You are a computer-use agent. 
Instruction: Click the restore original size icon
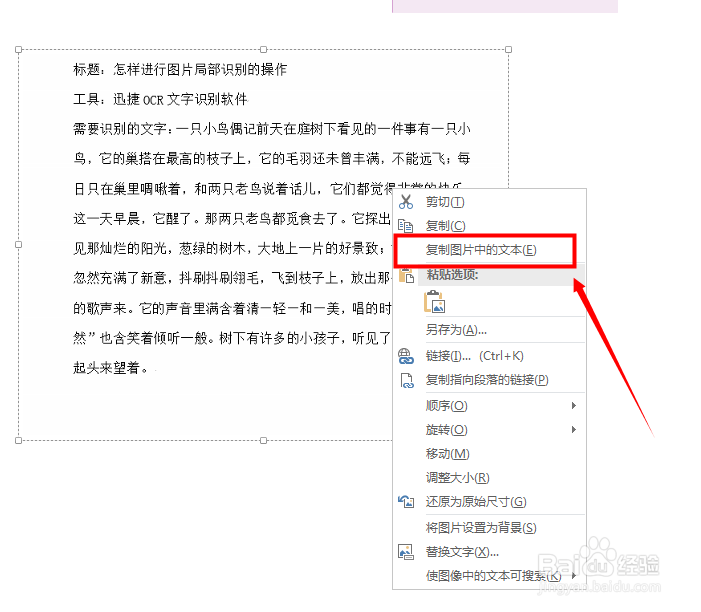(406, 502)
